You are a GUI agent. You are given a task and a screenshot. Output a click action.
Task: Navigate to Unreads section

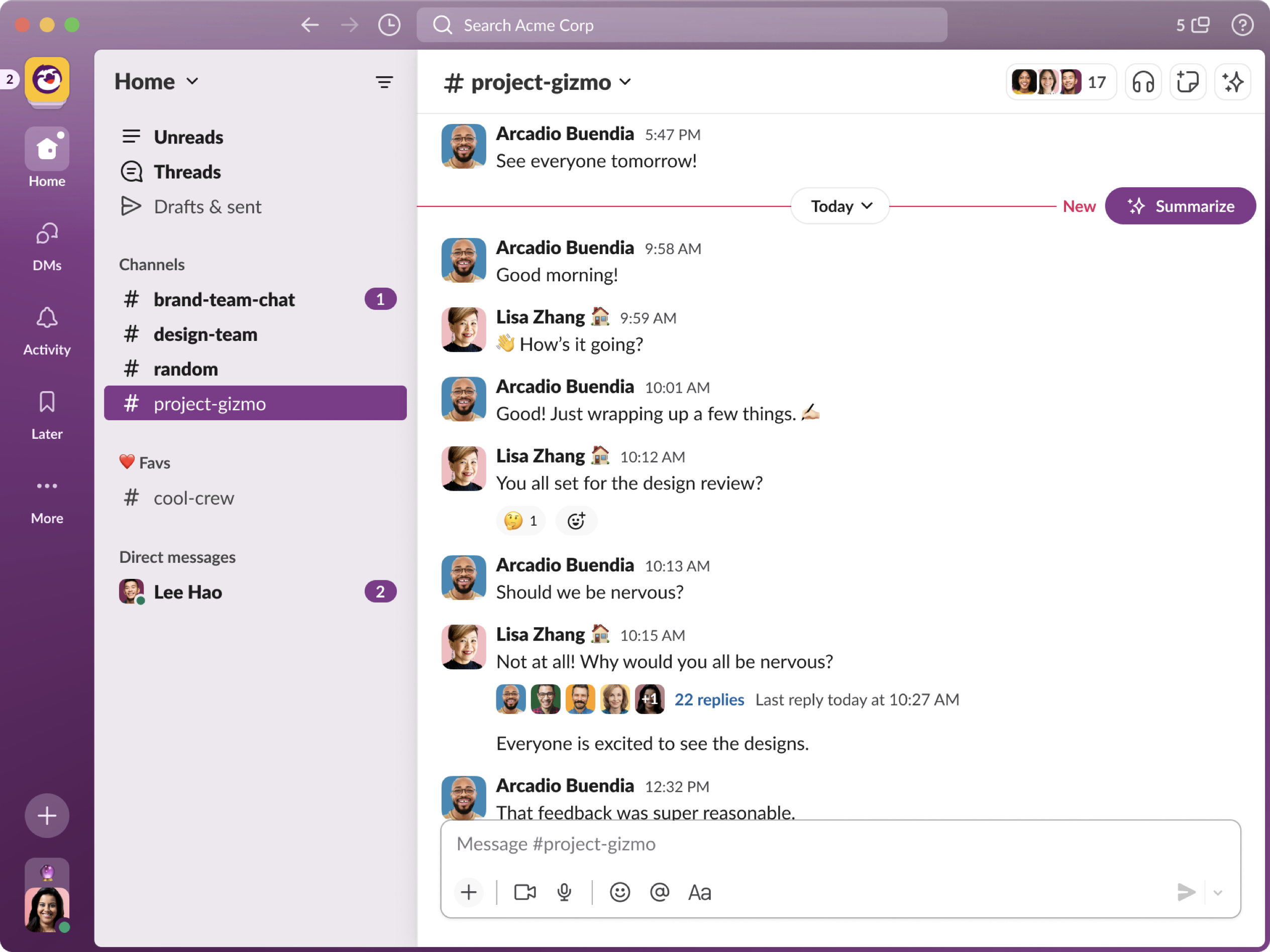click(189, 136)
